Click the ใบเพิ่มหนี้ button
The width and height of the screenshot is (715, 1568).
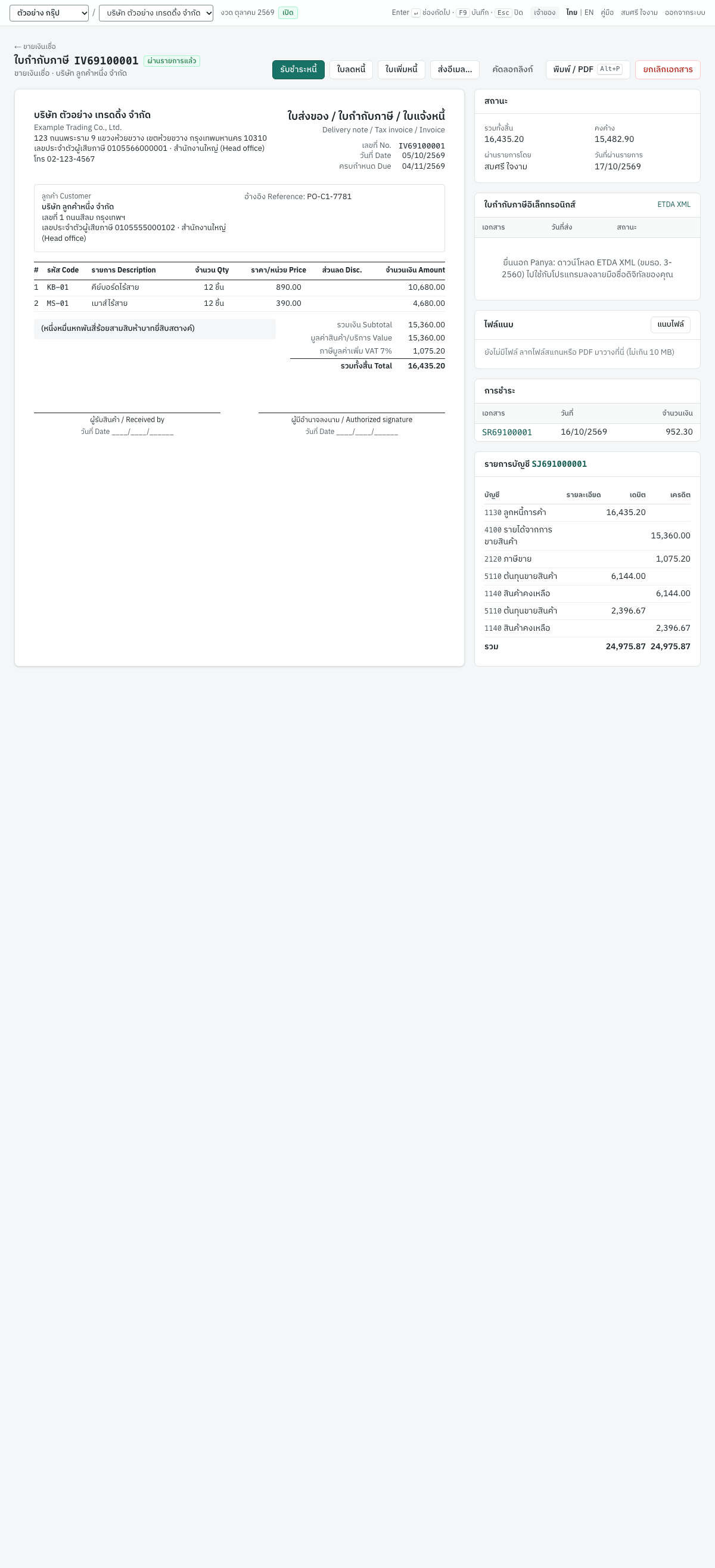pos(402,69)
